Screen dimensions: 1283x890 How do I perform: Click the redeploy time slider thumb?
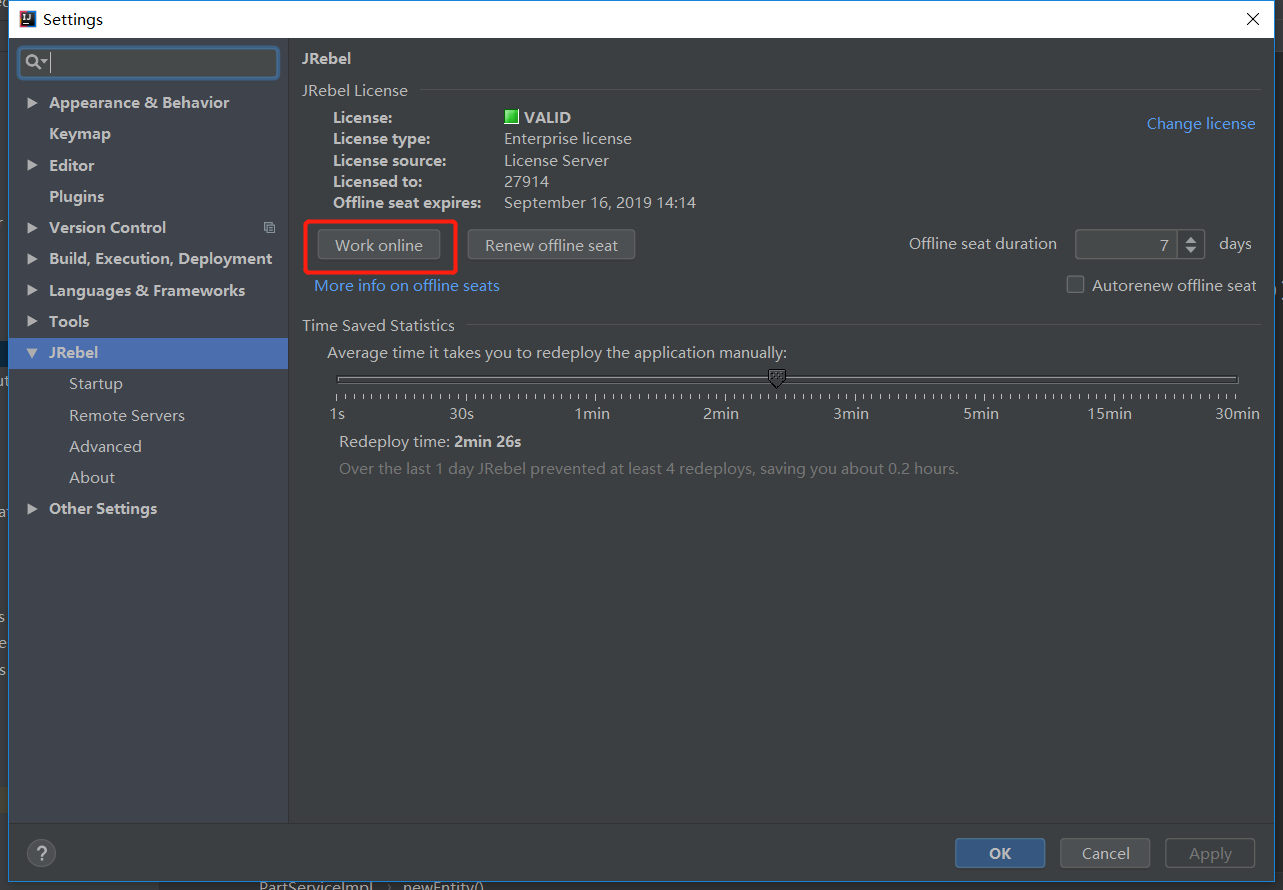tap(776, 378)
